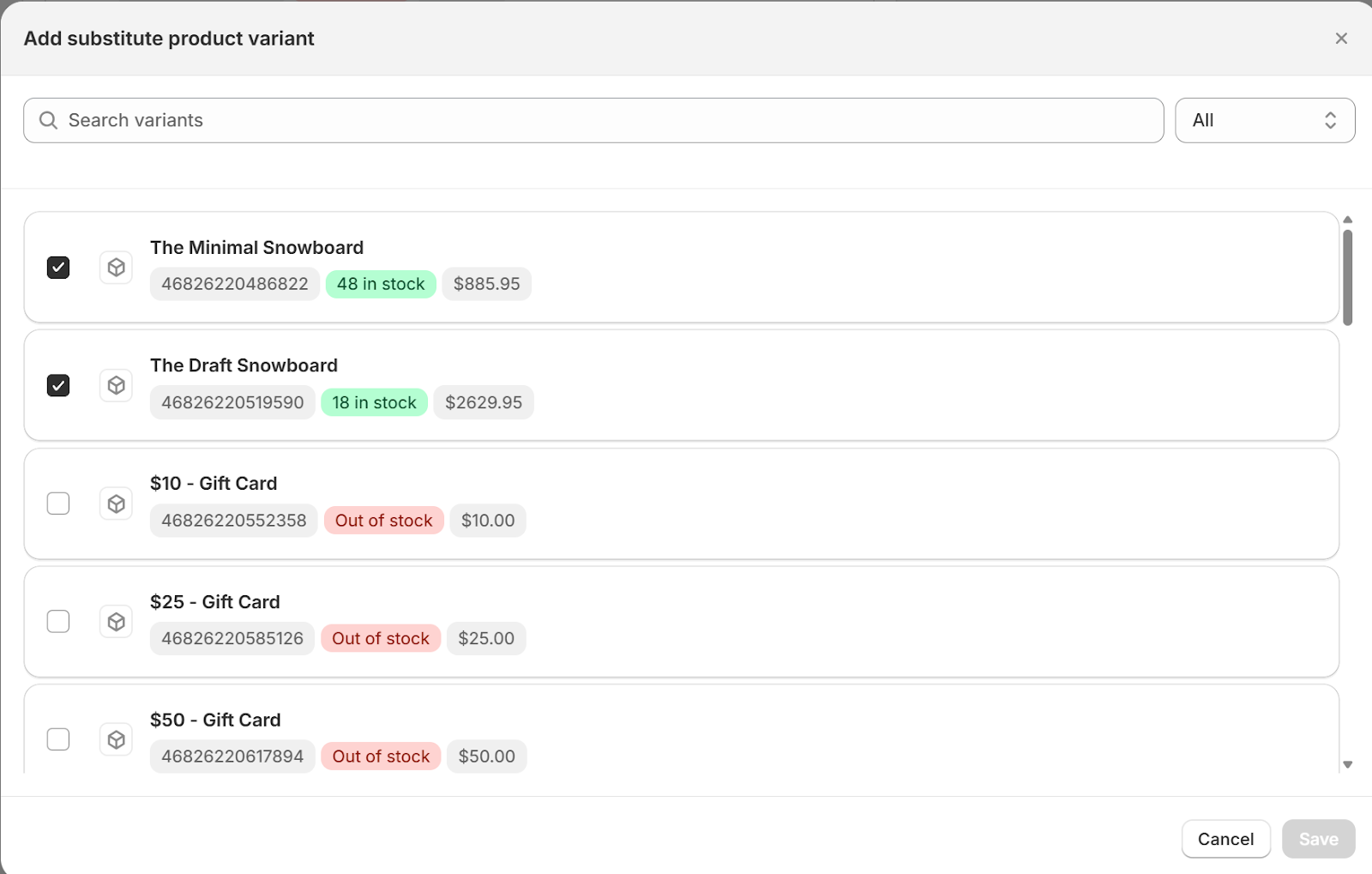This screenshot has width=1372, height=874.
Task: Tick the $25 Gift Card checkbox
Action: point(58,622)
